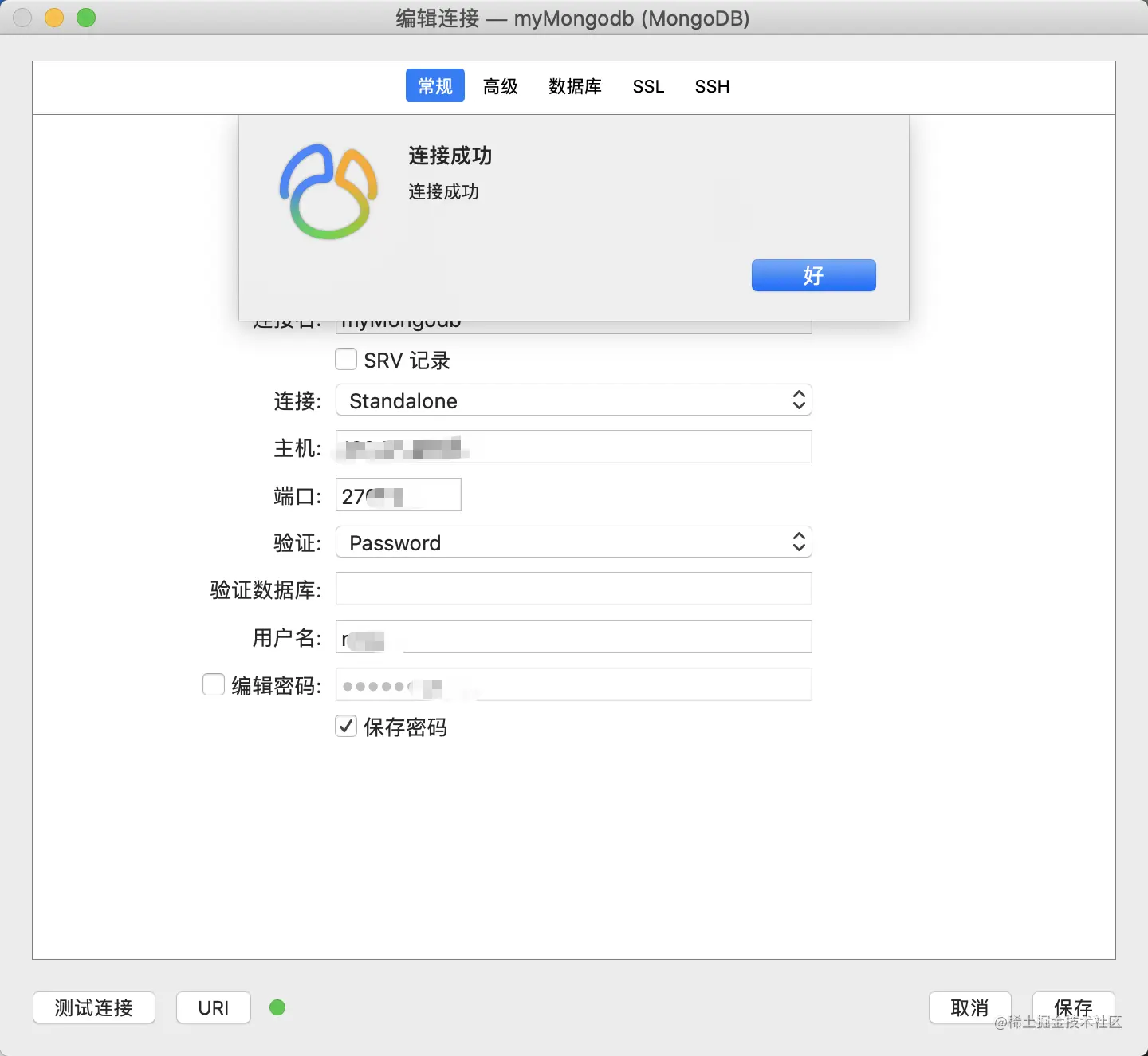Click the 连接成功 dialog heading text

(450, 156)
